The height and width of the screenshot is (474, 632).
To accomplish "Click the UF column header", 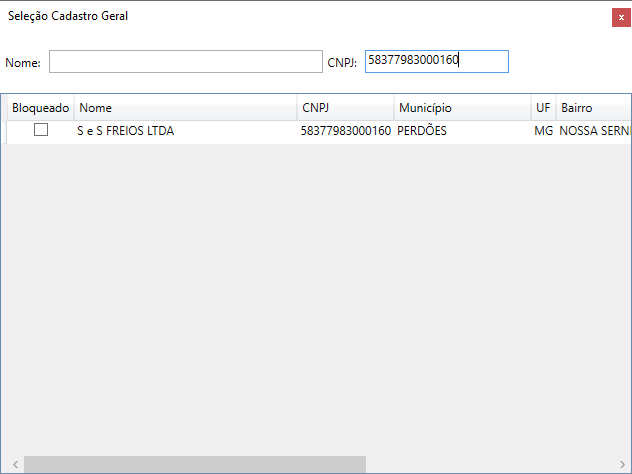I will click(543, 107).
